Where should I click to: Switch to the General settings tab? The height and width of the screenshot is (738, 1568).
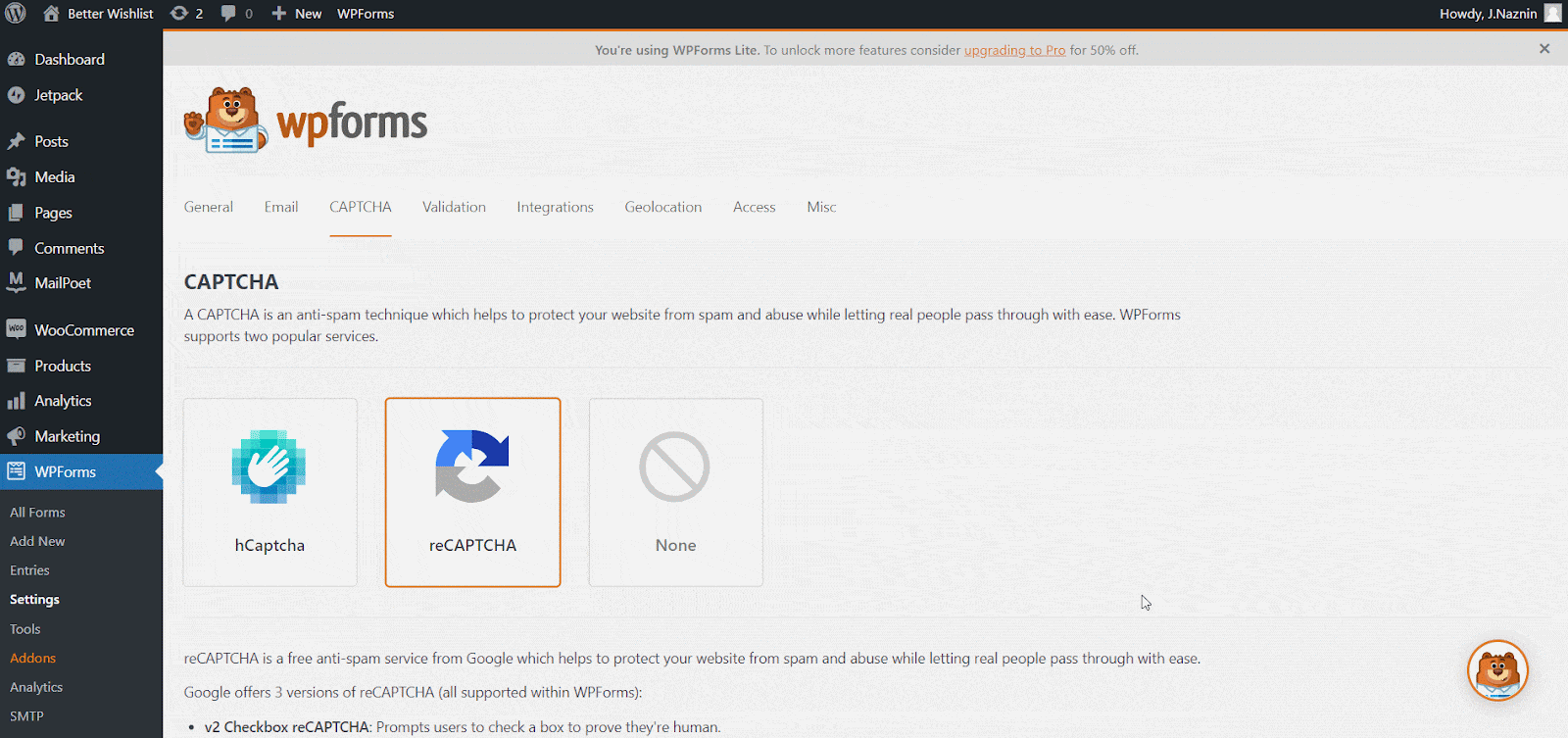pyautogui.click(x=209, y=207)
